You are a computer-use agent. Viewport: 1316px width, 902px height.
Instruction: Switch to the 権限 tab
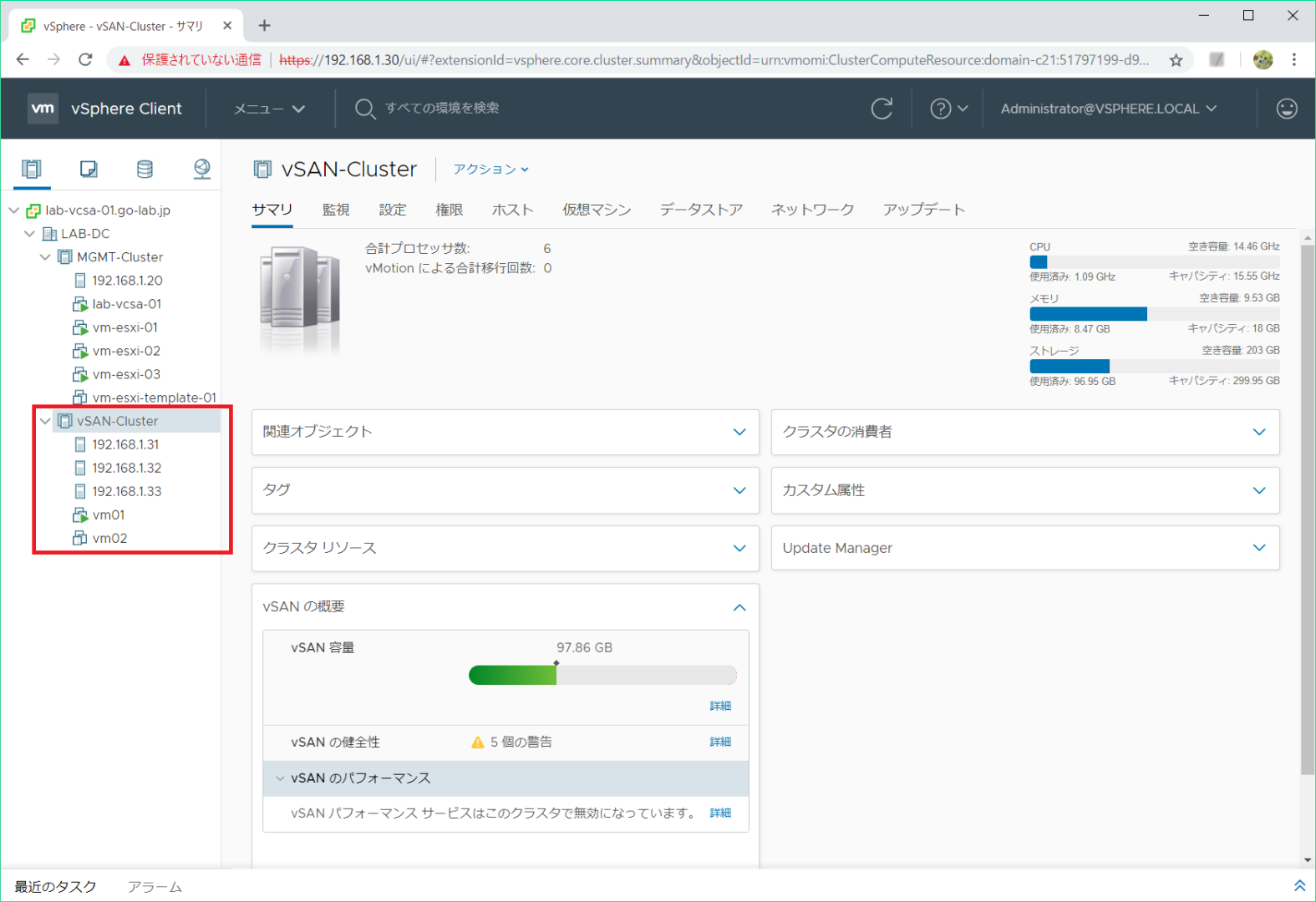pyautogui.click(x=449, y=210)
